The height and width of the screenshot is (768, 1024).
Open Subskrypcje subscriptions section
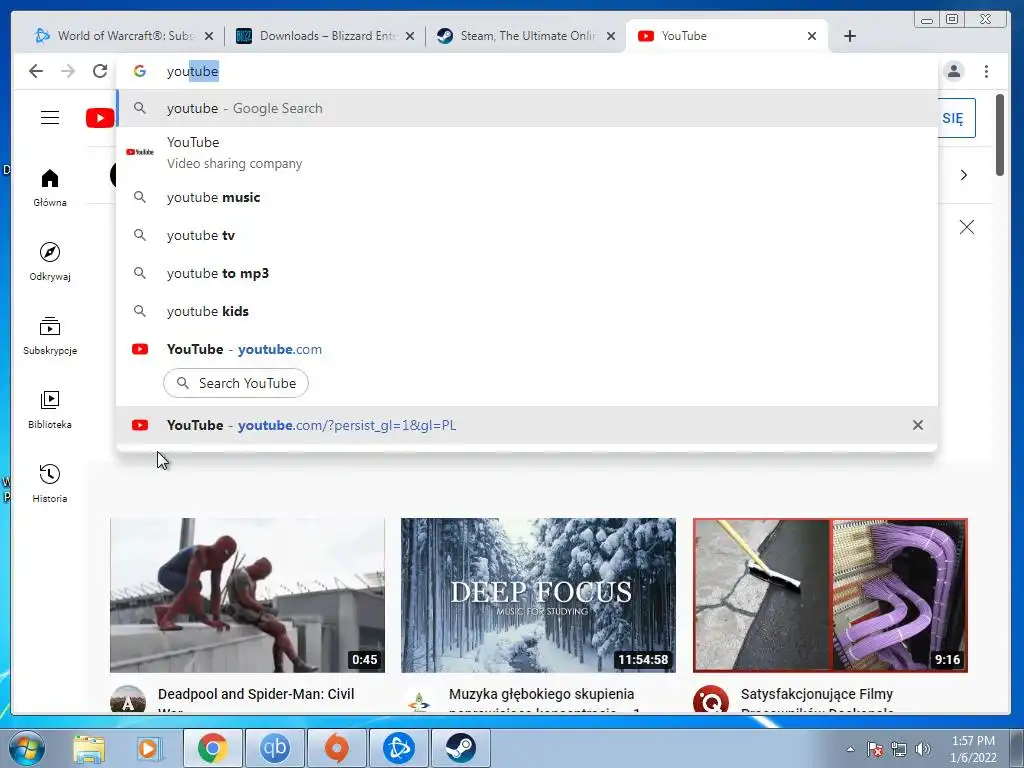tap(50, 336)
